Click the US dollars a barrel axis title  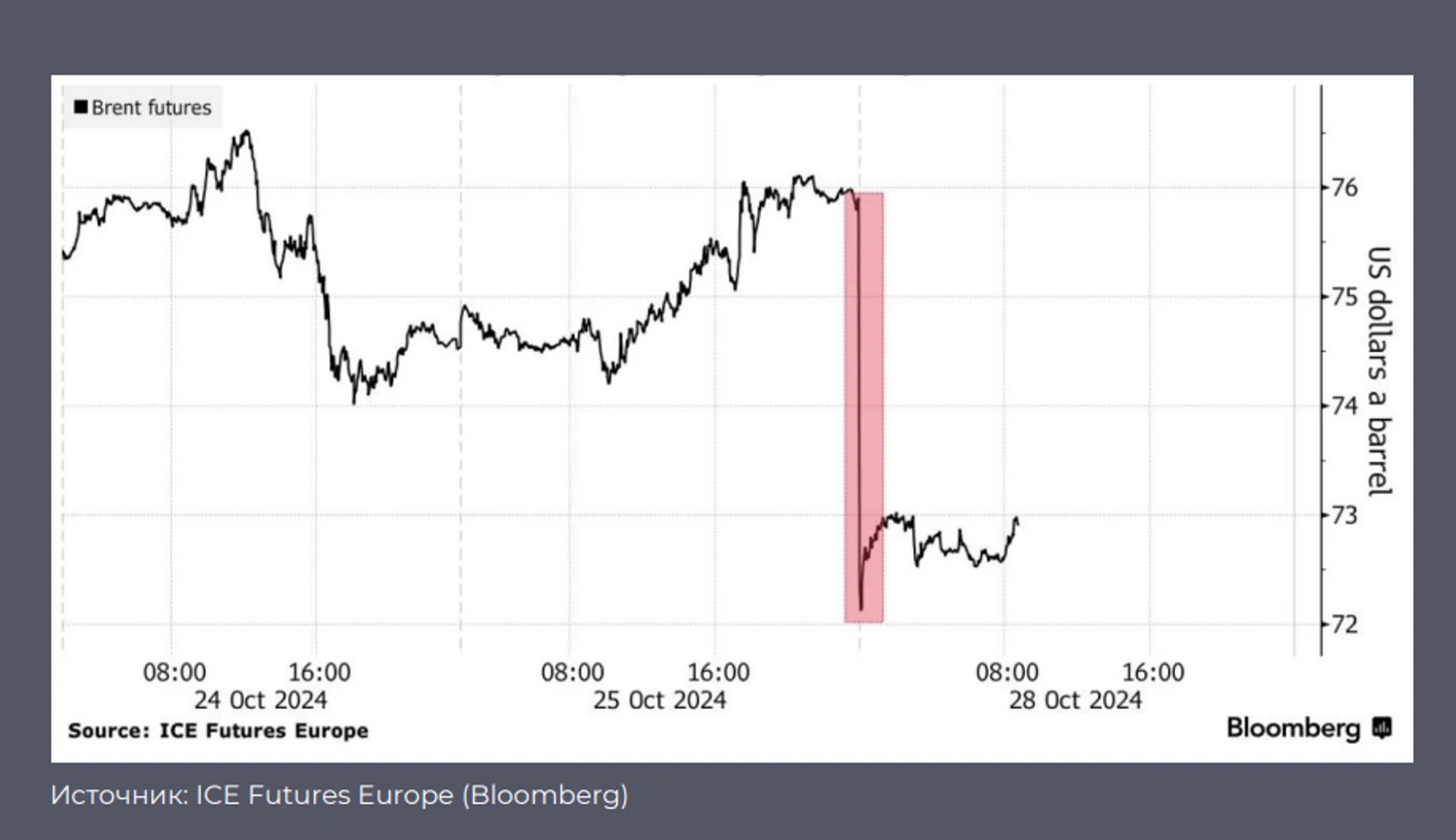coord(1379,371)
